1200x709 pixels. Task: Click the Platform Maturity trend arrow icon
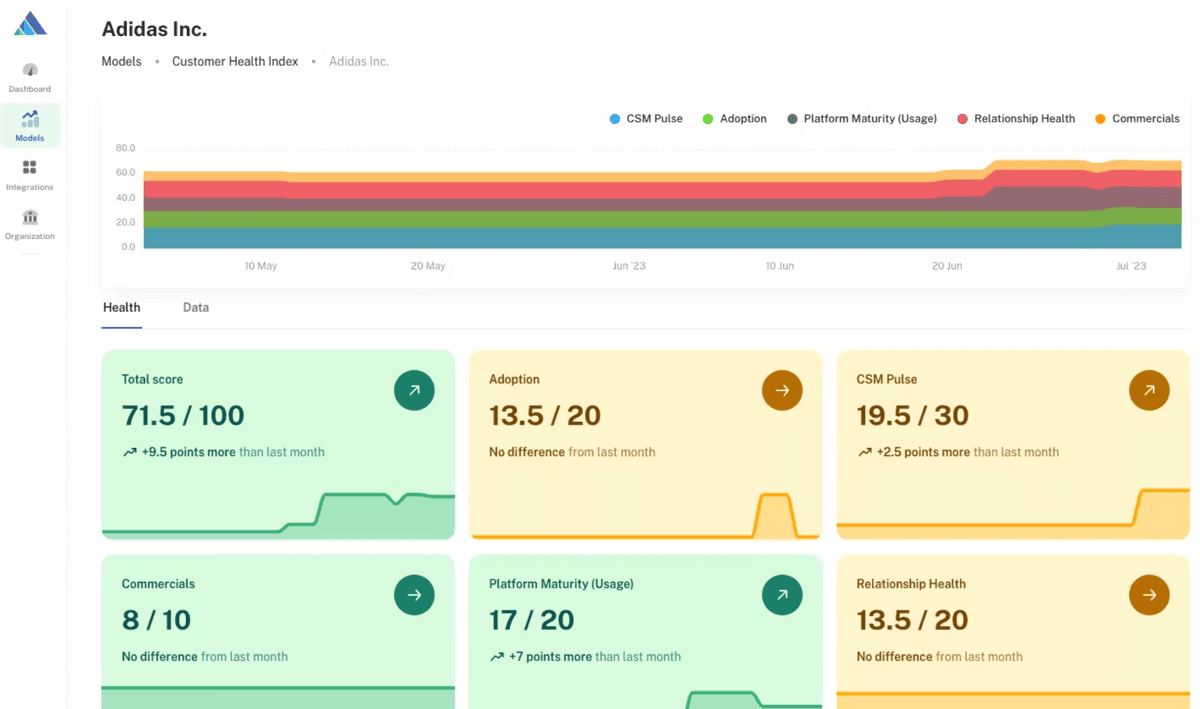[496, 657]
